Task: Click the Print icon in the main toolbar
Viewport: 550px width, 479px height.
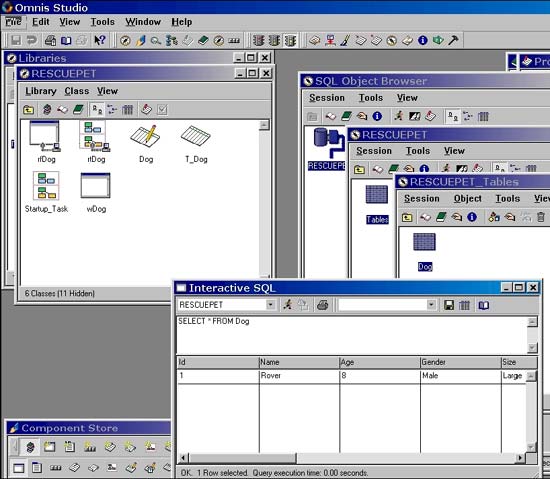Action: (50, 40)
